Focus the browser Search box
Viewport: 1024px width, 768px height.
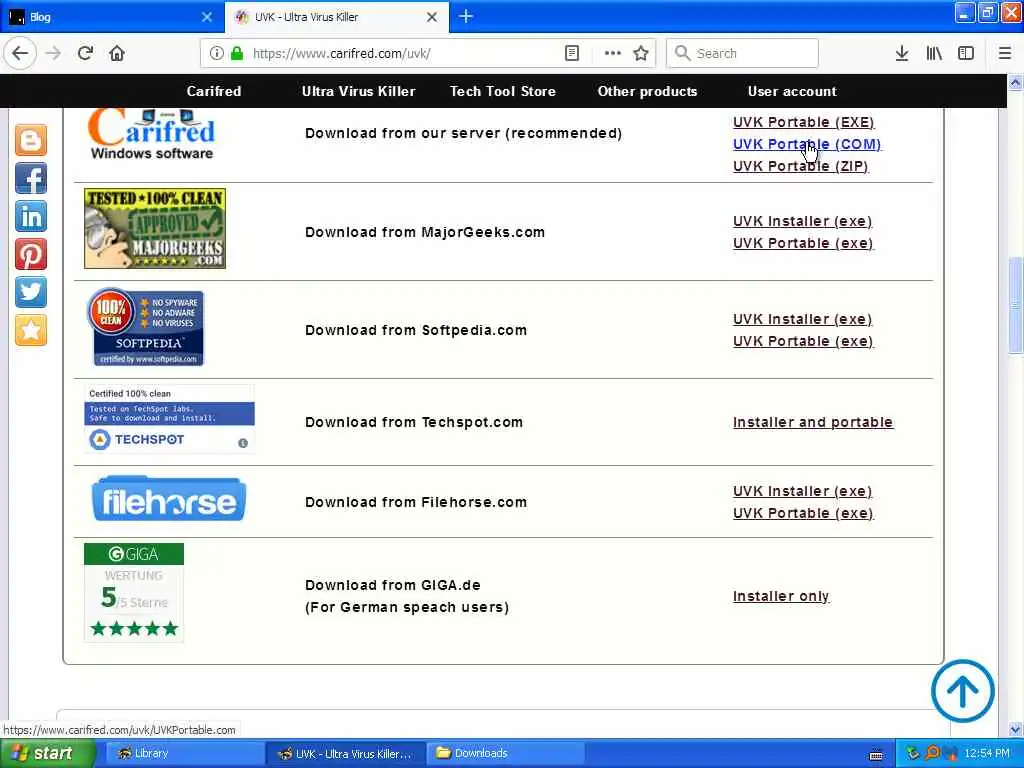(x=742, y=54)
